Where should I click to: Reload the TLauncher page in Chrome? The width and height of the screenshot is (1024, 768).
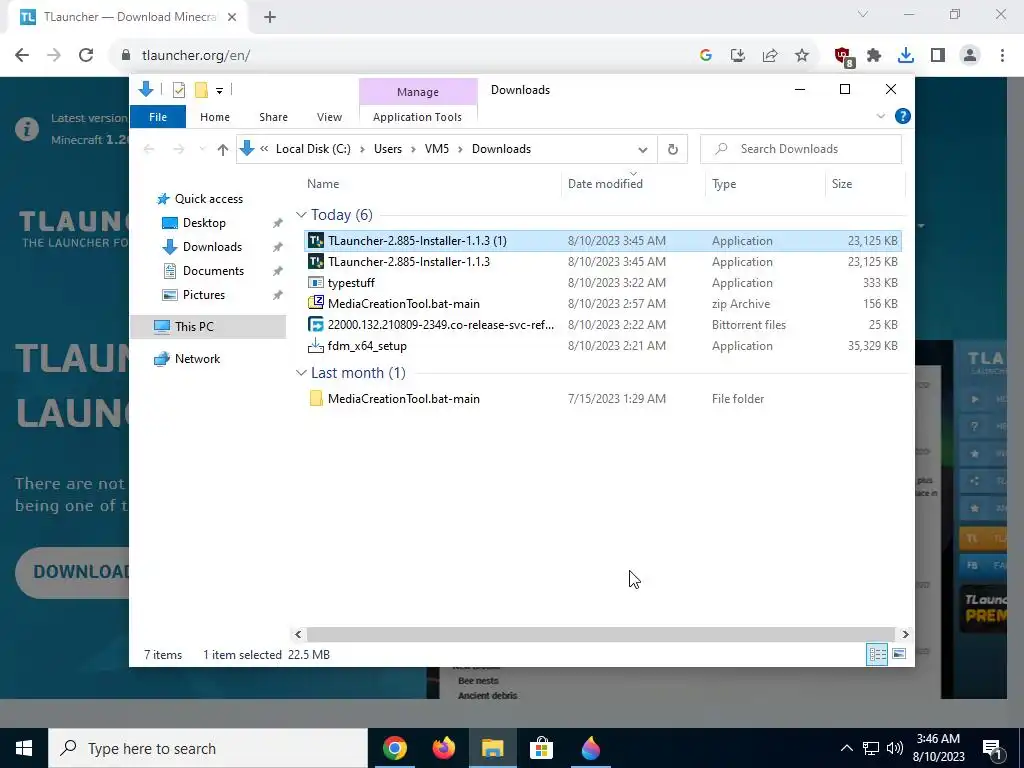[86, 56]
